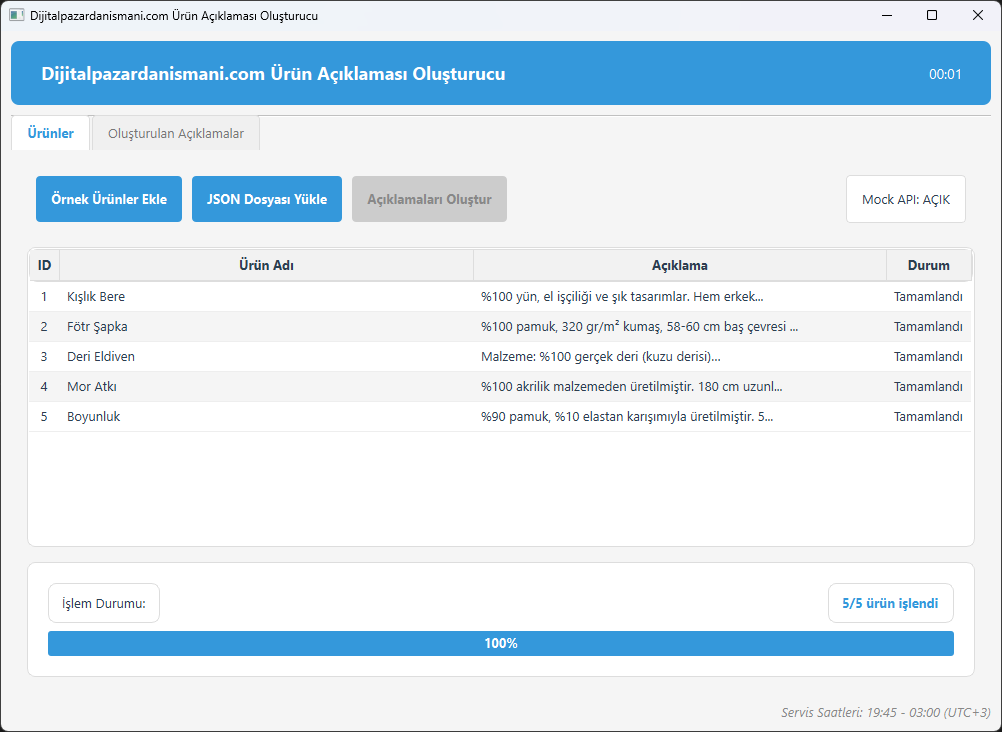Click ID cell 5 in the table
Image resolution: width=1002 pixels, height=732 pixels.
pos(44,417)
